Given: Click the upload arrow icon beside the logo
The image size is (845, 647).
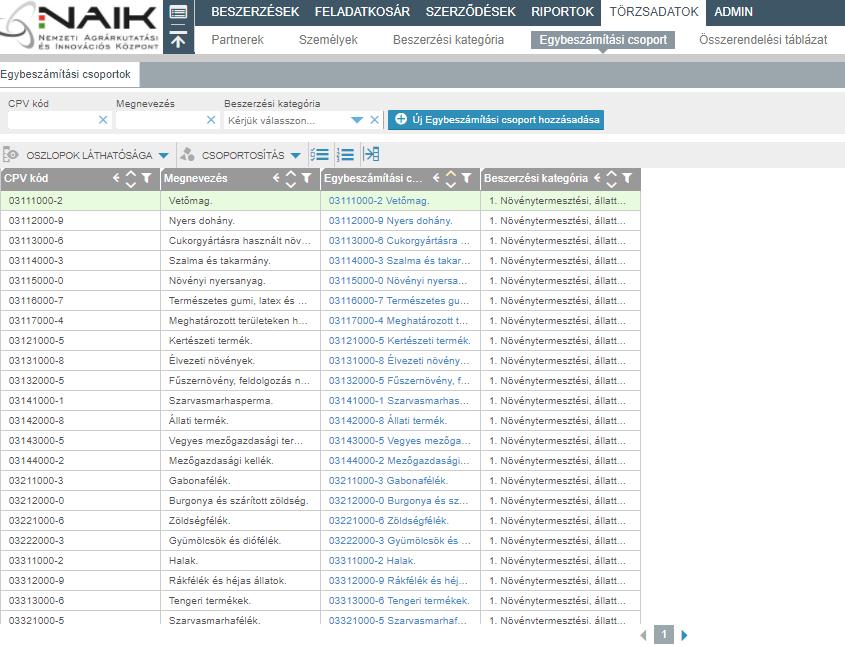Looking at the screenshot, I should tap(178, 40).
